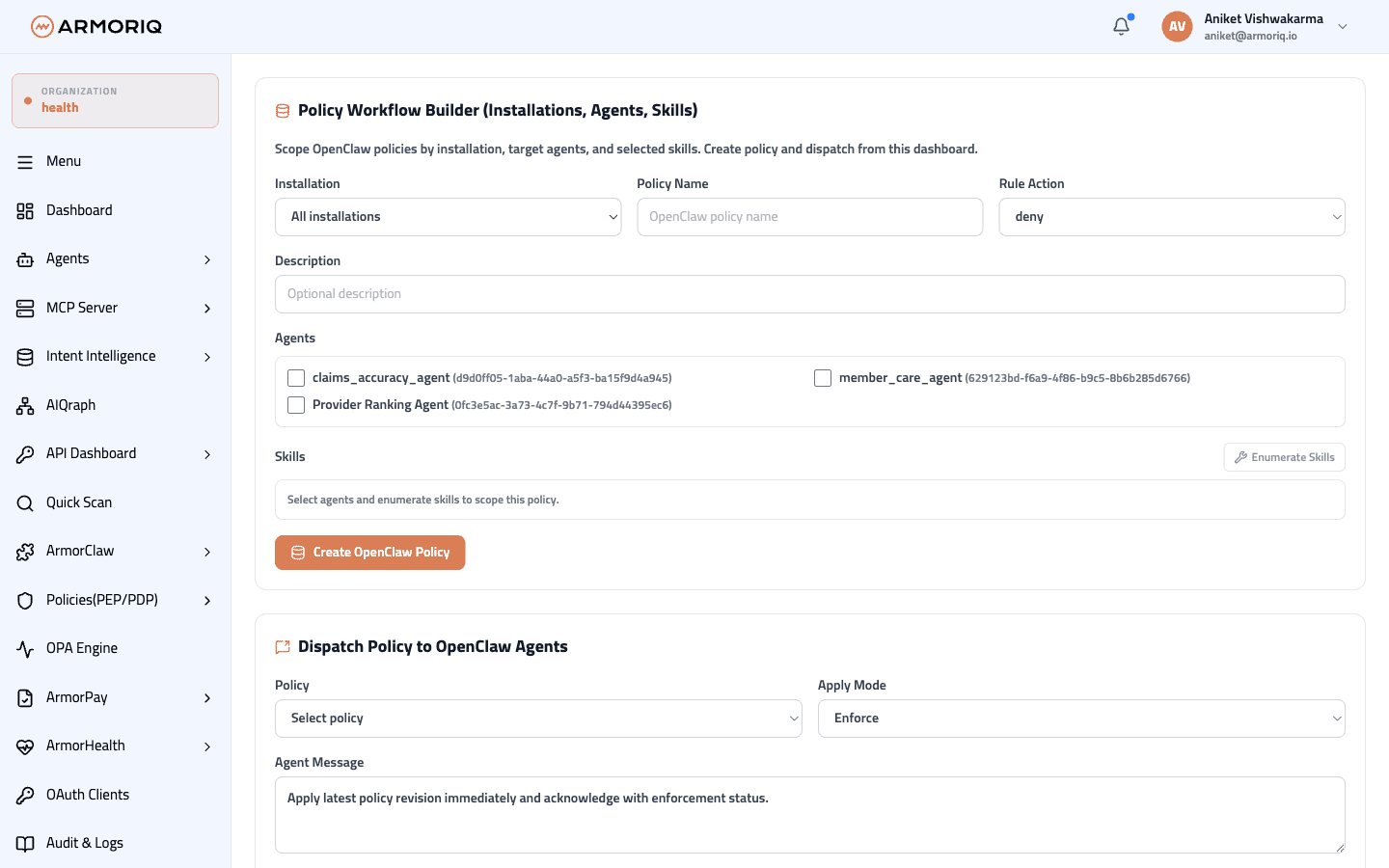The image size is (1389, 868).
Task: Click the Policies shield icon
Action: (25, 600)
